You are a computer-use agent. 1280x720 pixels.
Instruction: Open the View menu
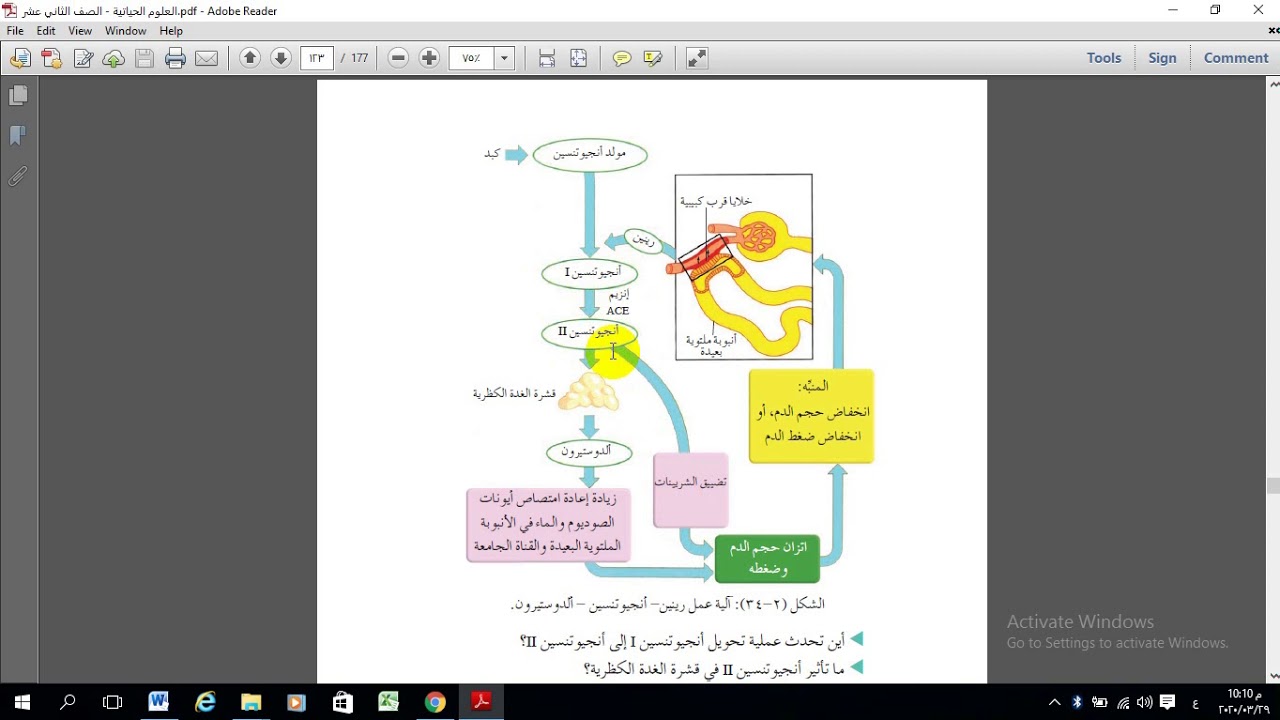tap(80, 31)
